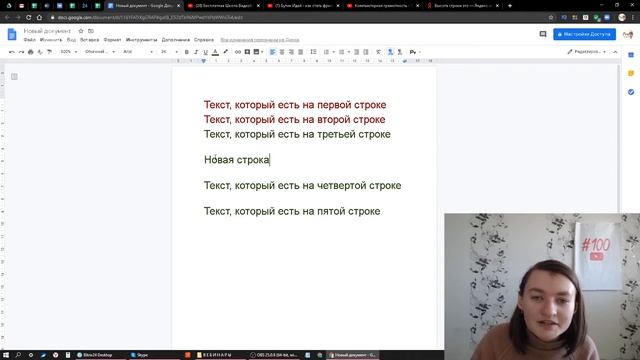Image resolution: width=640 pixels, height=360 pixels.
Task: Open the Инструменты menu
Action: pos(141,40)
